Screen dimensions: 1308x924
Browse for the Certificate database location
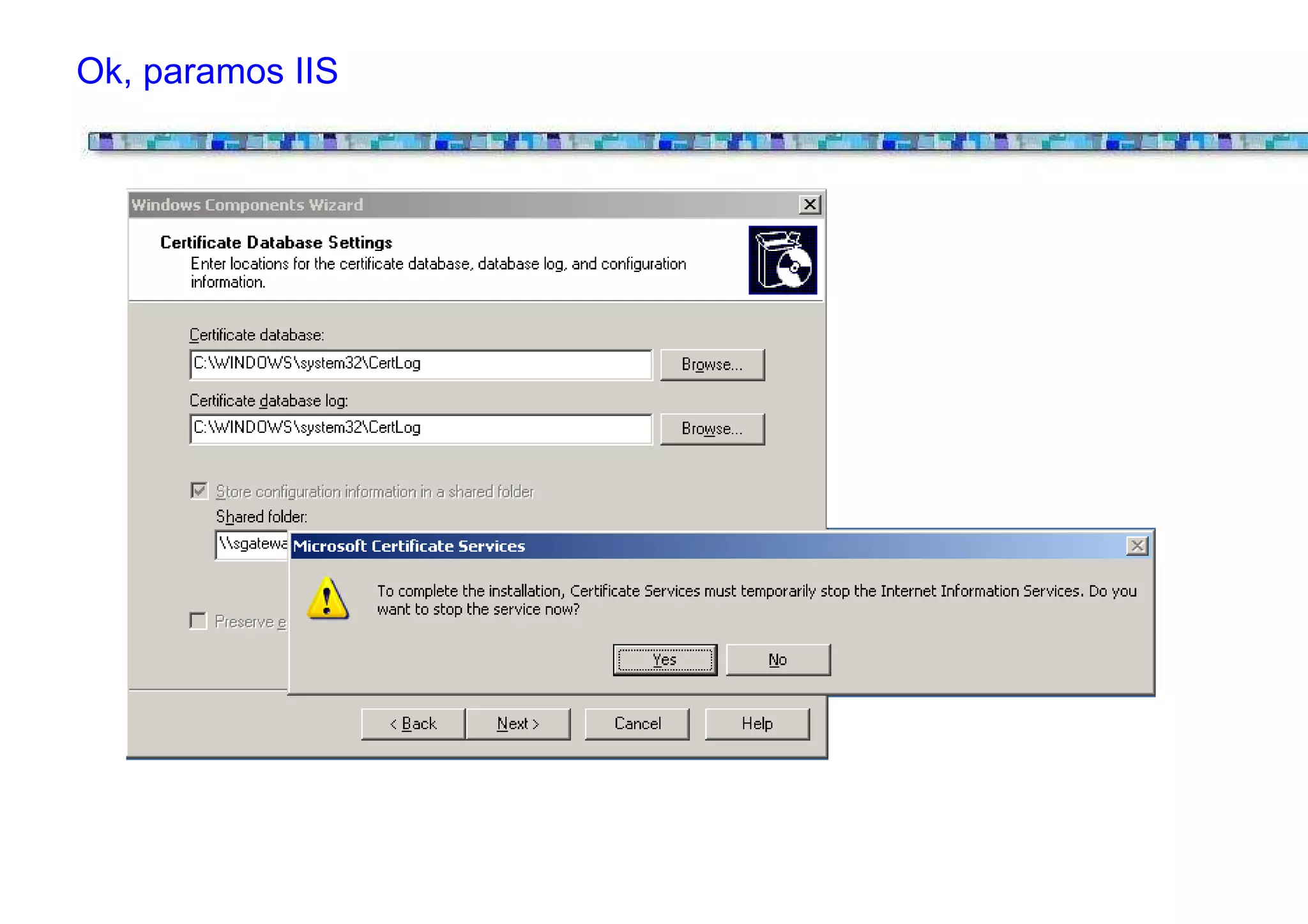712,365
